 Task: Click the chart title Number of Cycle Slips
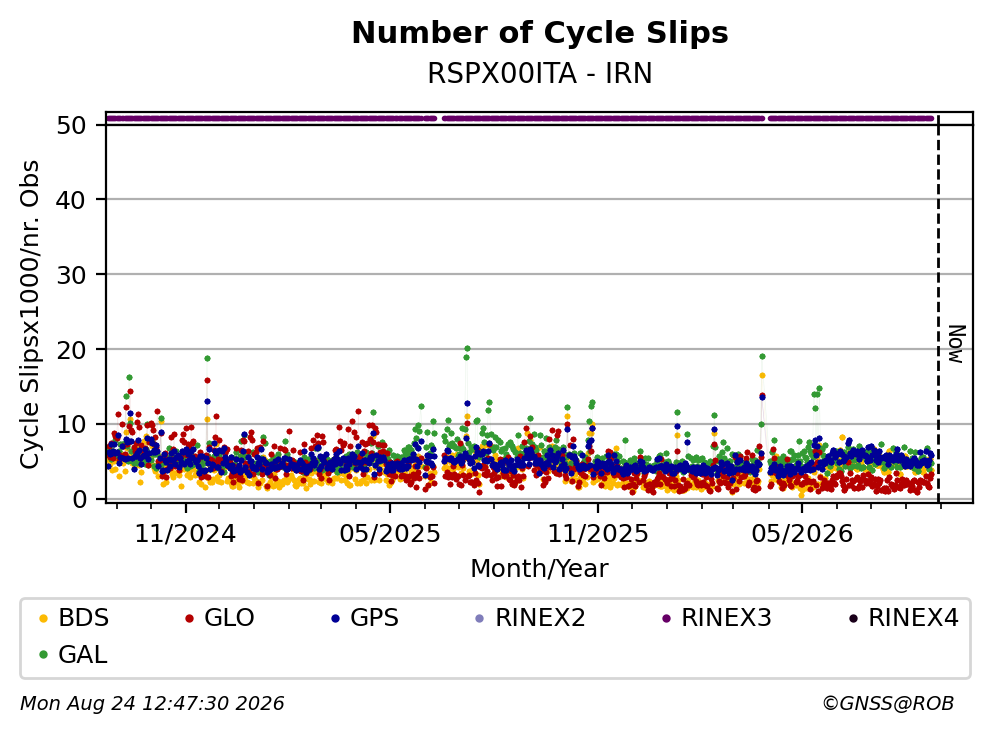pos(540,33)
